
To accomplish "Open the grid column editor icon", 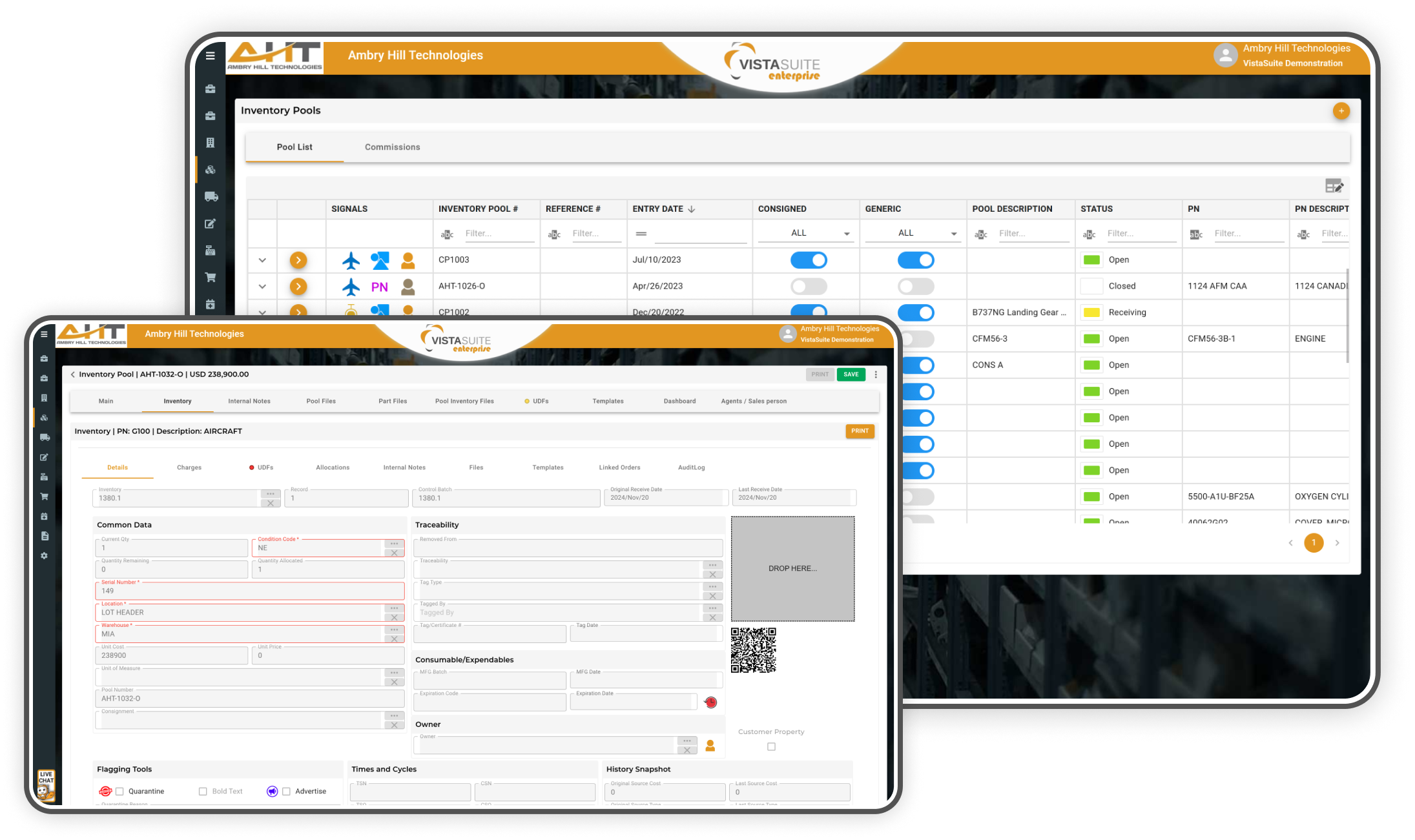I will [x=1334, y=187].
